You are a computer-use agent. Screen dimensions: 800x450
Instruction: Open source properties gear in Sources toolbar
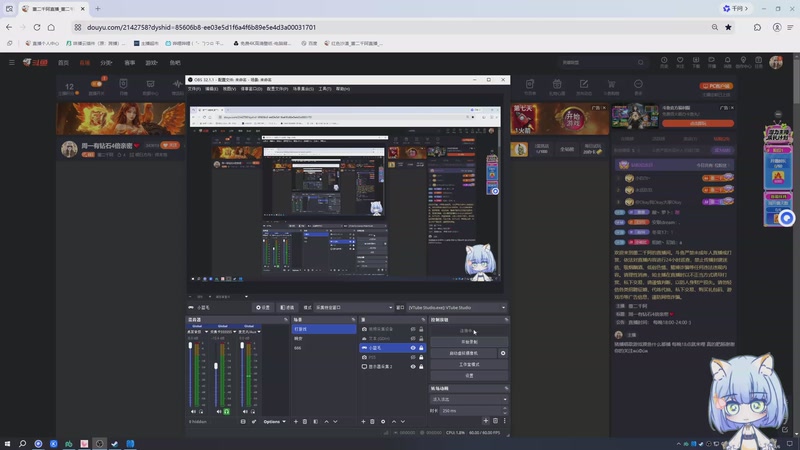(383, 421)
